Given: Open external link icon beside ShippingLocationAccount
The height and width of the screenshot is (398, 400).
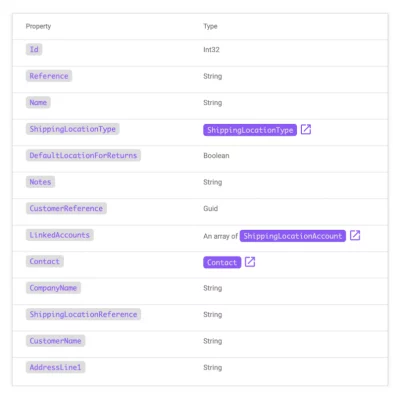Looking at the screenshot, I should click(x=355, y=235).
